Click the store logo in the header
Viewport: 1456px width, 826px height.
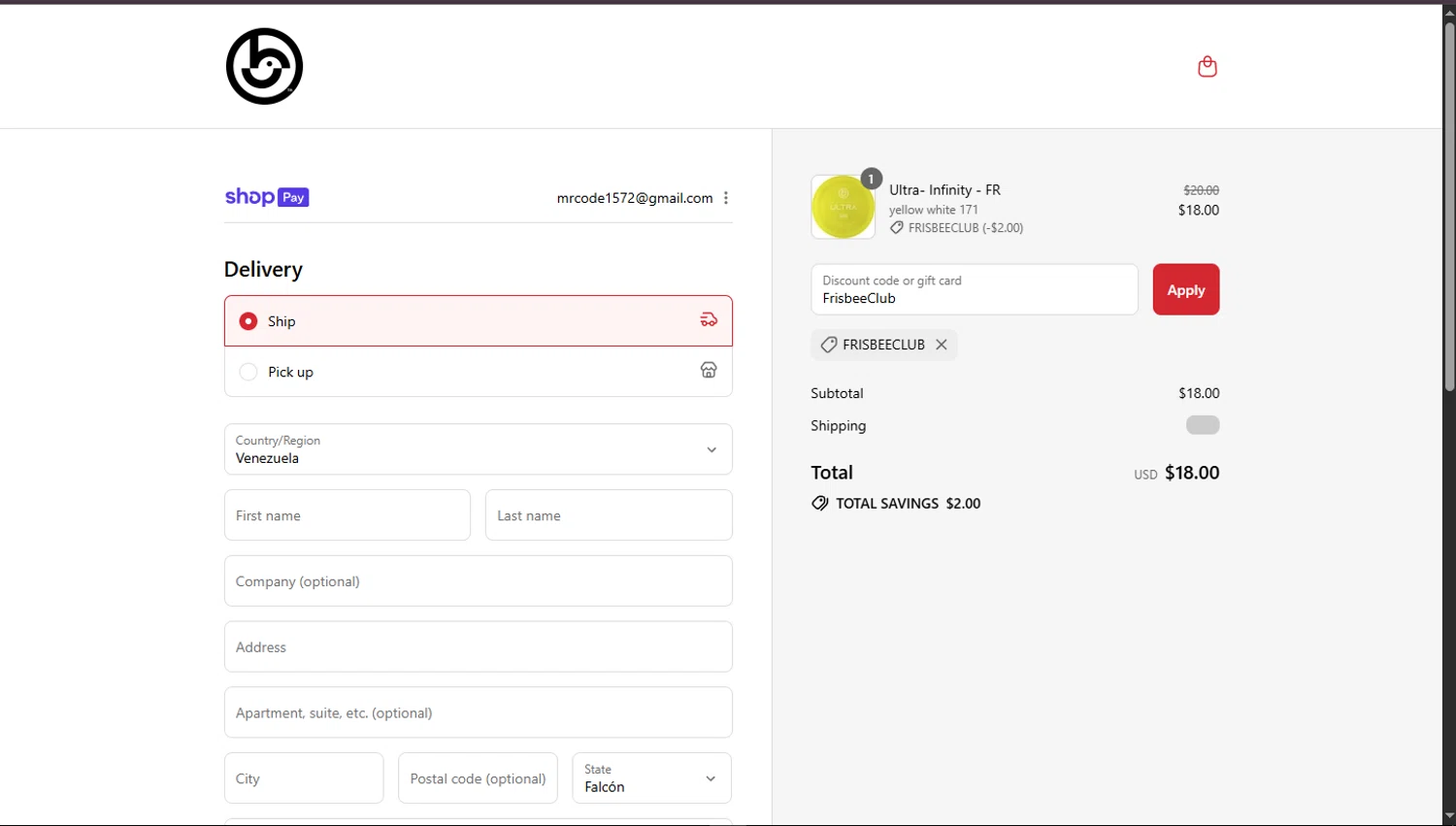pyautogui.click(x=264, y=66)
